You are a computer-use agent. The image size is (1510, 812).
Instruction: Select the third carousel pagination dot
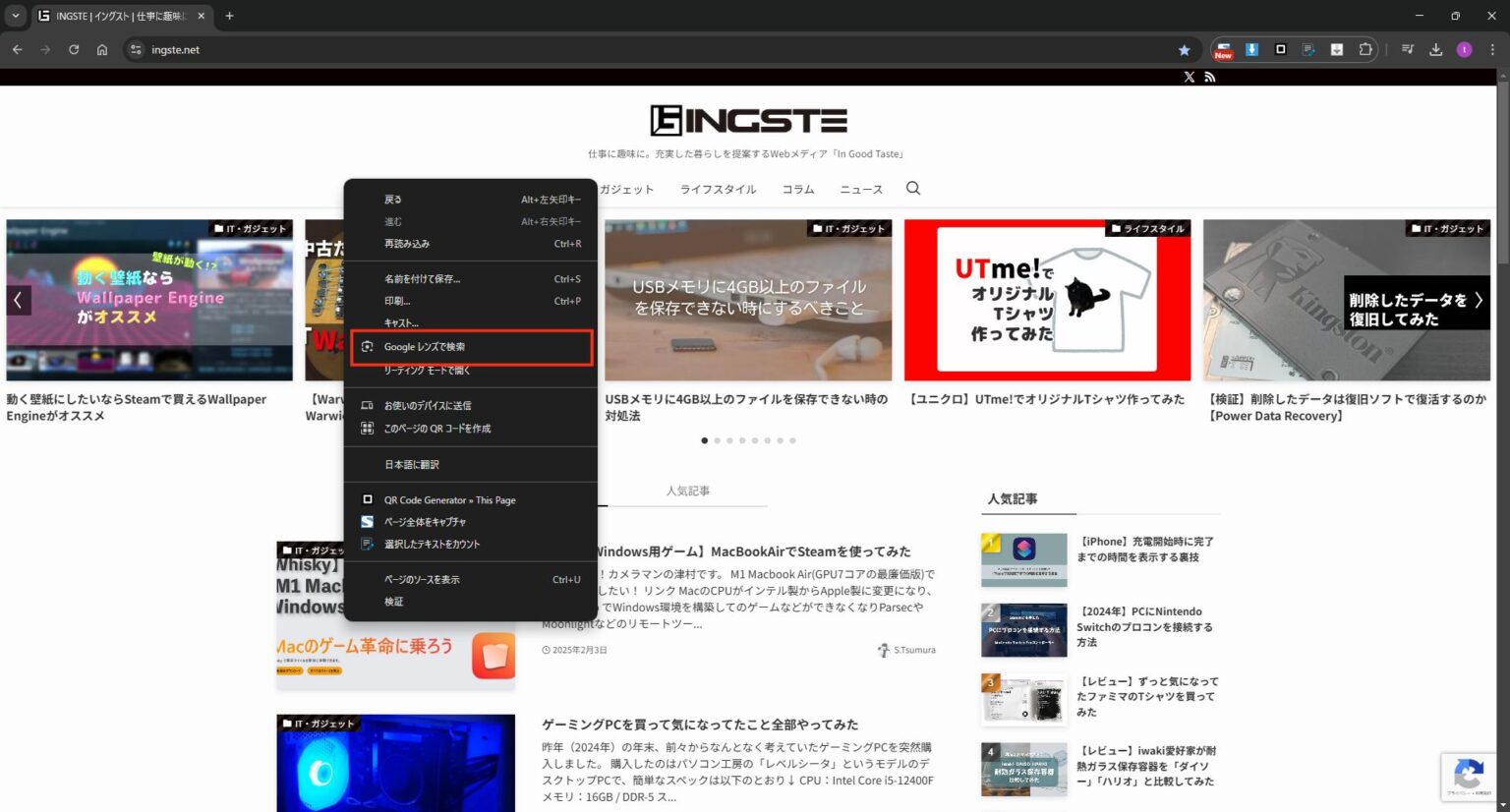(729, 440)
